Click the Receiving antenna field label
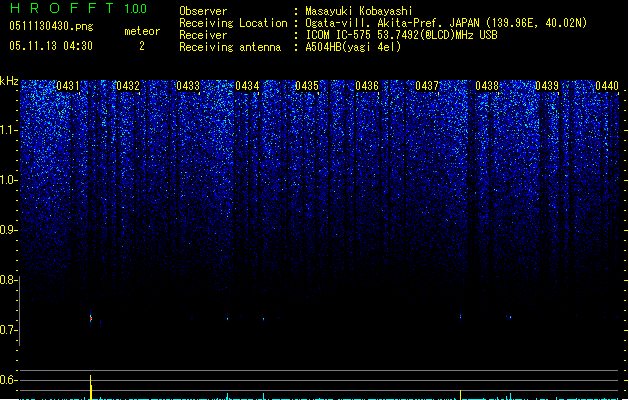Screen dimensions: 629x400 click(230, 47)
